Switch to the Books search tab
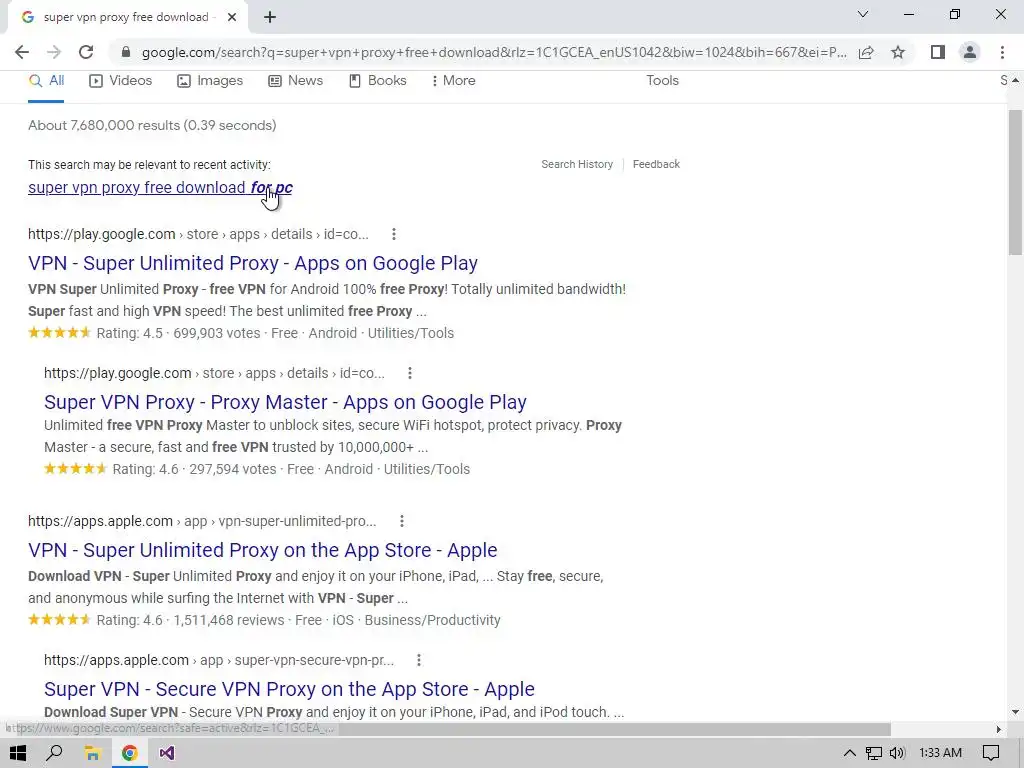The image size is (1024, 768). pyautogui.click(x=377, y=80)
